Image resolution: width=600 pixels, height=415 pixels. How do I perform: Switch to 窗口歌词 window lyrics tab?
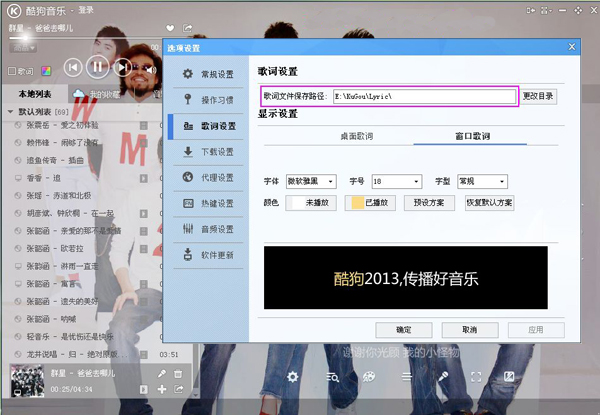(472, 136)
